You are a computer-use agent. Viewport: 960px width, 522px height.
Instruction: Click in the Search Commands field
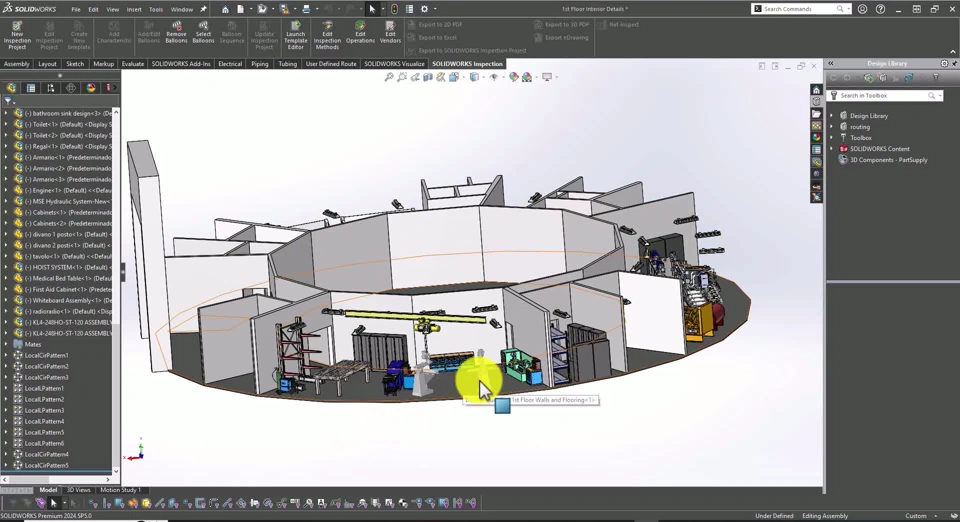(799, 9)
